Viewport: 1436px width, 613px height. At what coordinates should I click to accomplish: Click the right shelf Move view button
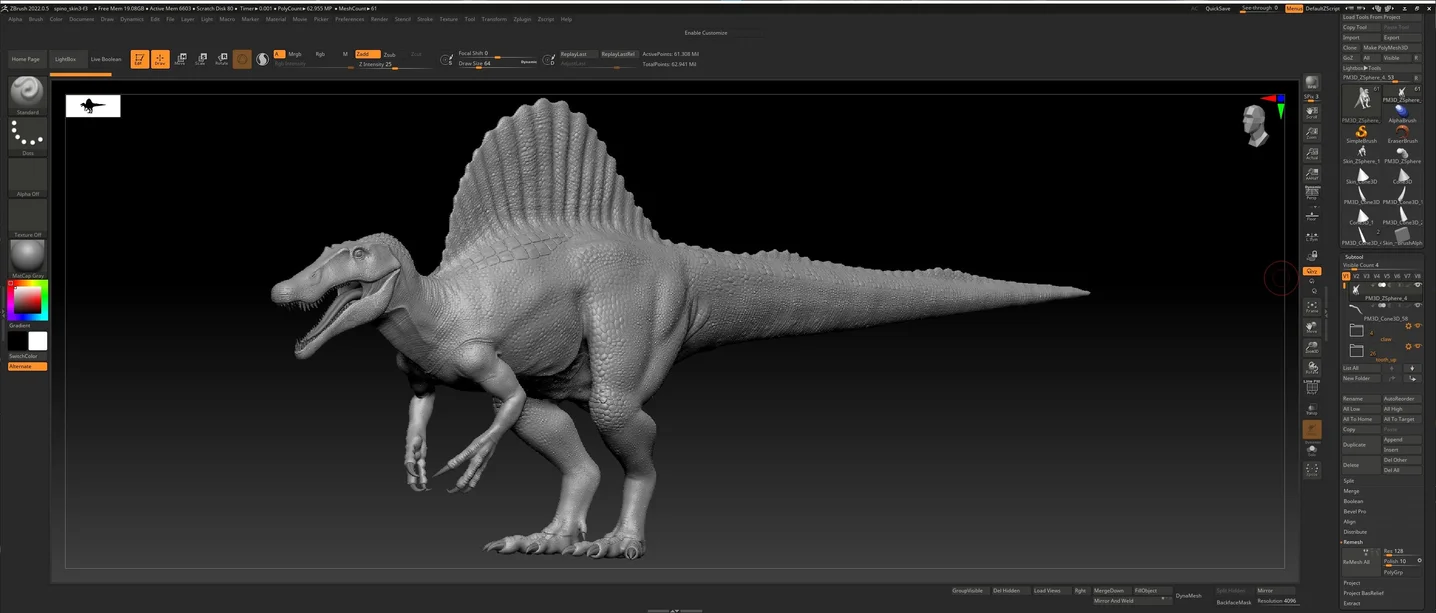(x=1312, y=327)
